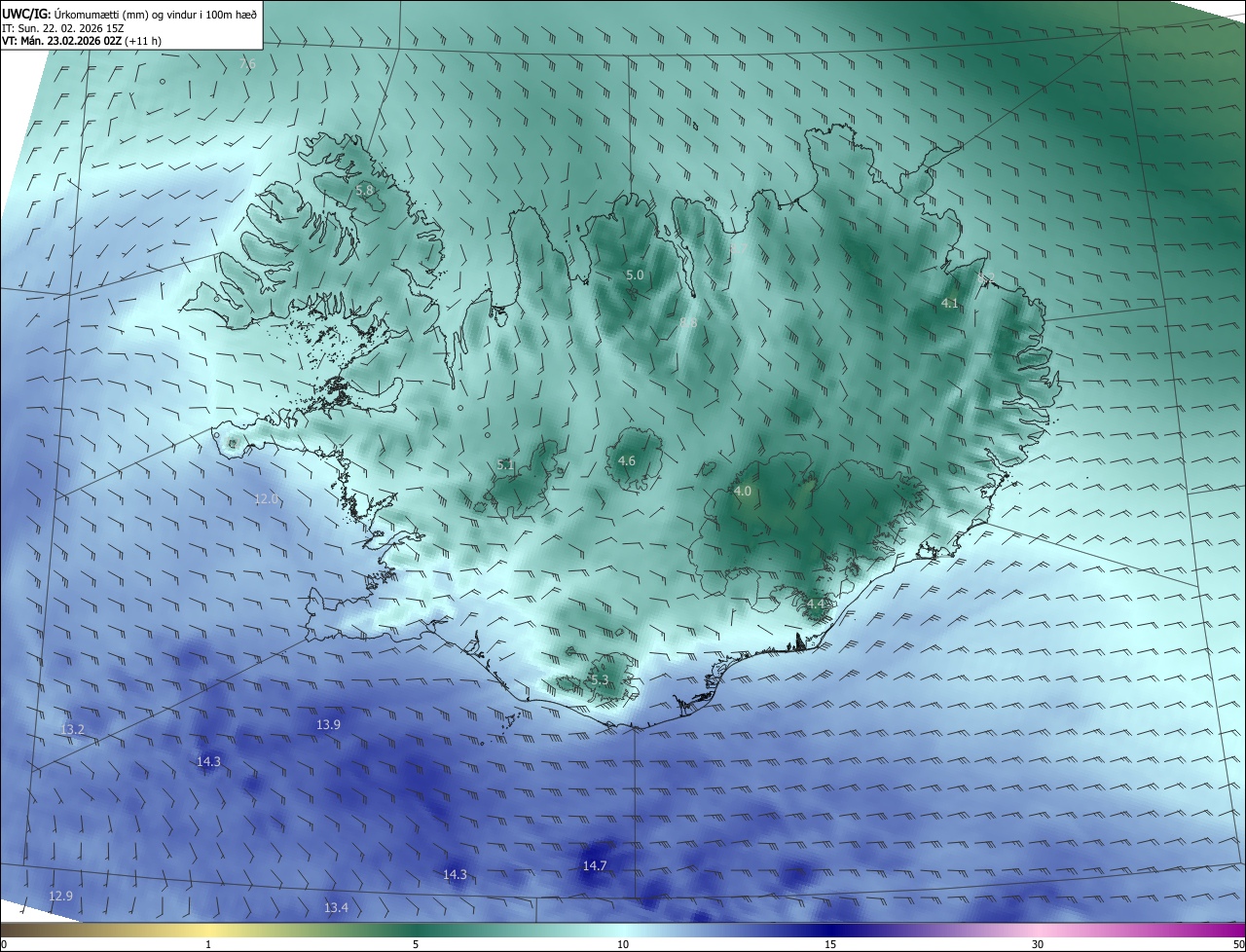Click the 4.6 value on Hofsjökull glacier

coord(627,460)
